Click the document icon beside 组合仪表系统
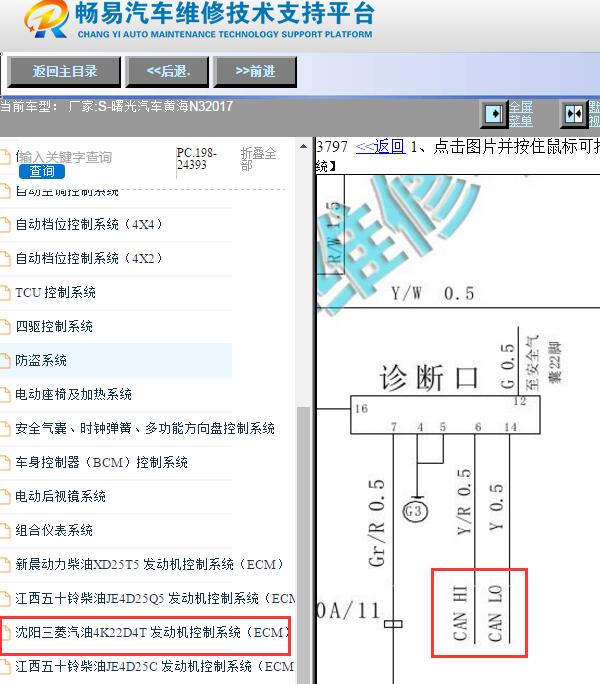Image resolution: width=600 pixels, height=684 pixels. pyautogui.click(x=5, y=531)
